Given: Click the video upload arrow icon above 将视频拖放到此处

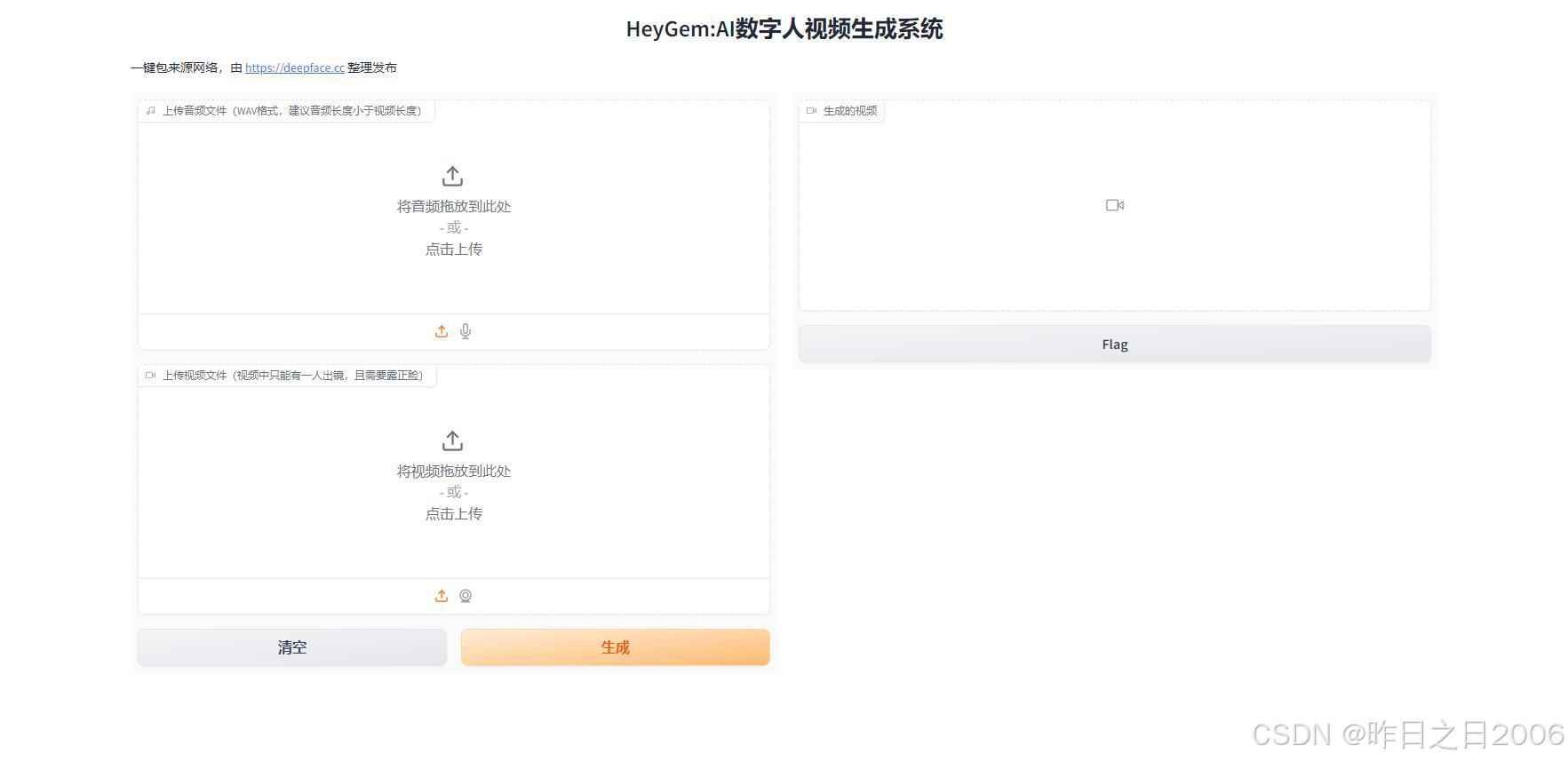Looking at the screenshot, I should pyautogui.click(x=453, y=440).
